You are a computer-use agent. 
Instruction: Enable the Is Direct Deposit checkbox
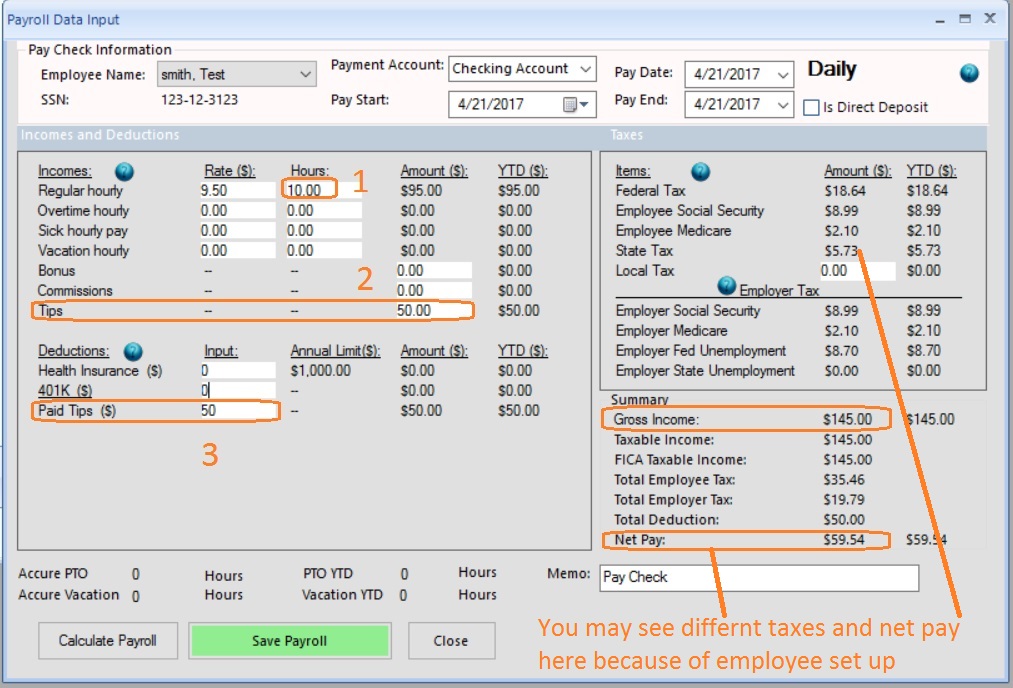[x=811, y=107]
